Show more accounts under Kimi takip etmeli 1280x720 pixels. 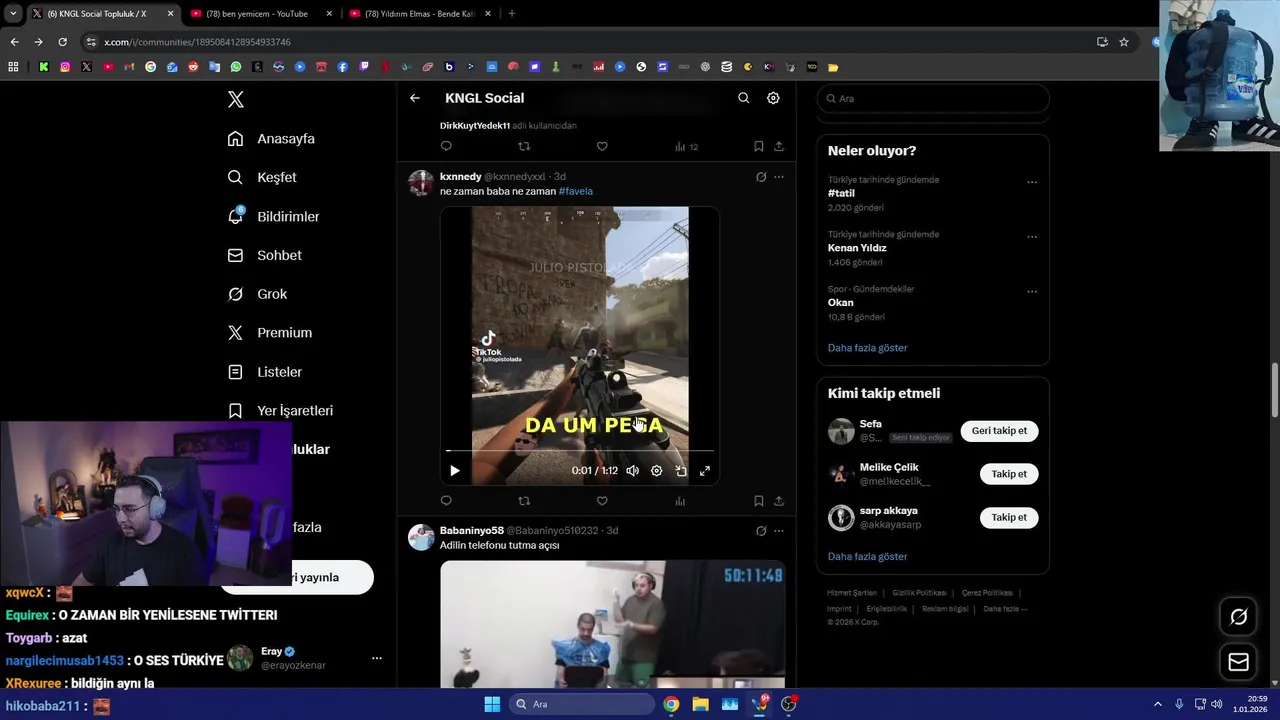click(x=867, y=557)
